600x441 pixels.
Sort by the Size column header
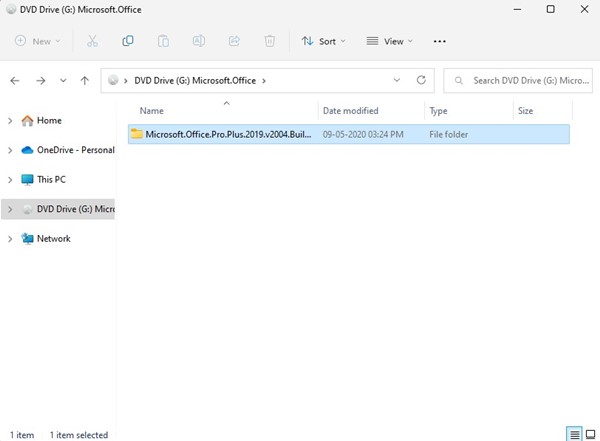coord(525,111)
